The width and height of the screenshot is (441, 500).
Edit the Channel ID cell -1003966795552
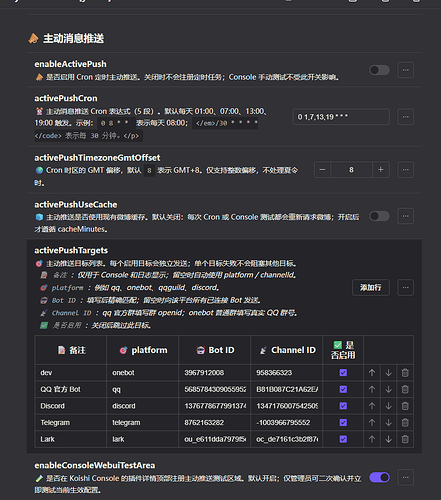pos(287,423)
